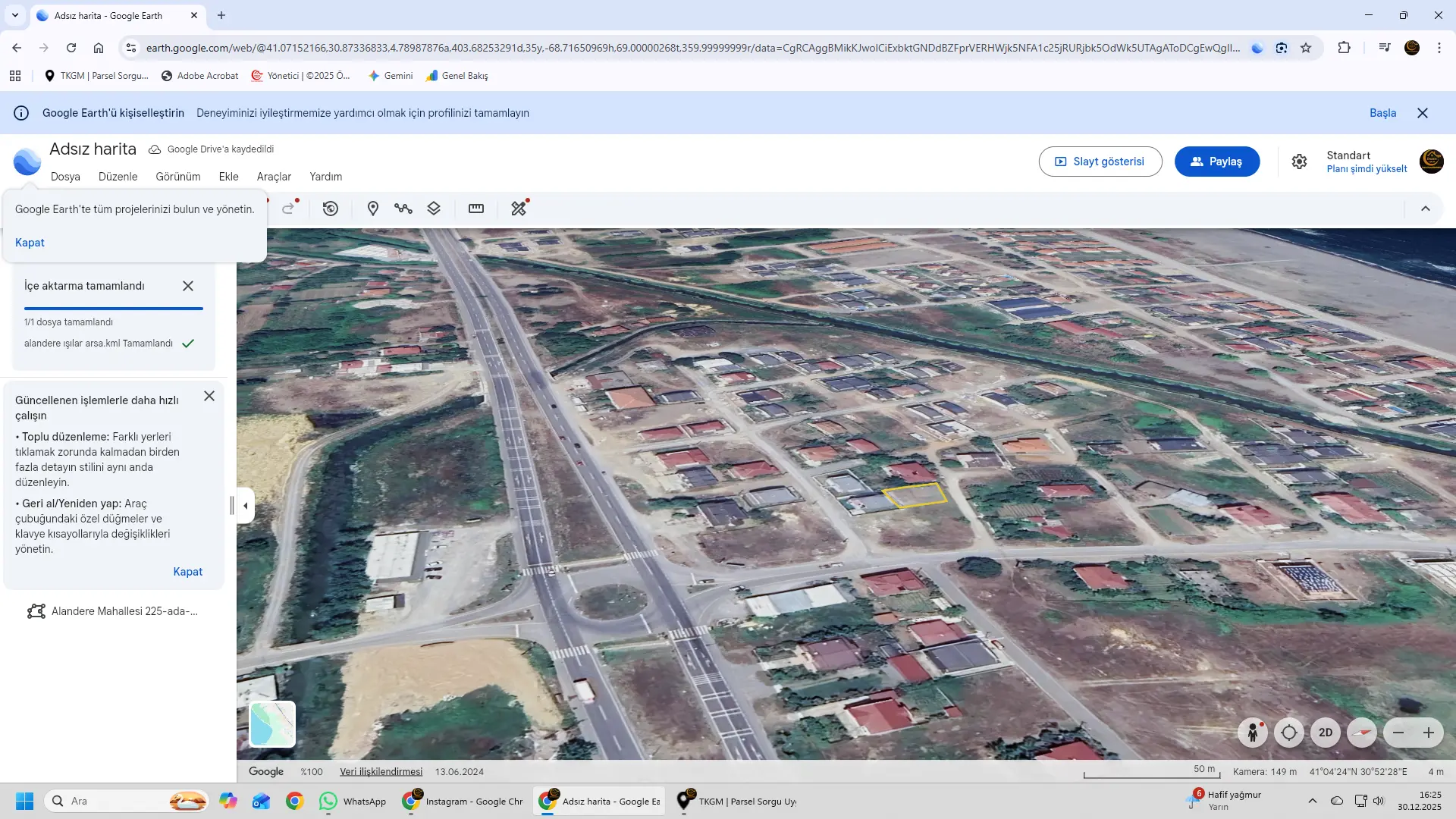
Task: Open WhatsApp from the taskbar
Action: click(x=353, y=802)
